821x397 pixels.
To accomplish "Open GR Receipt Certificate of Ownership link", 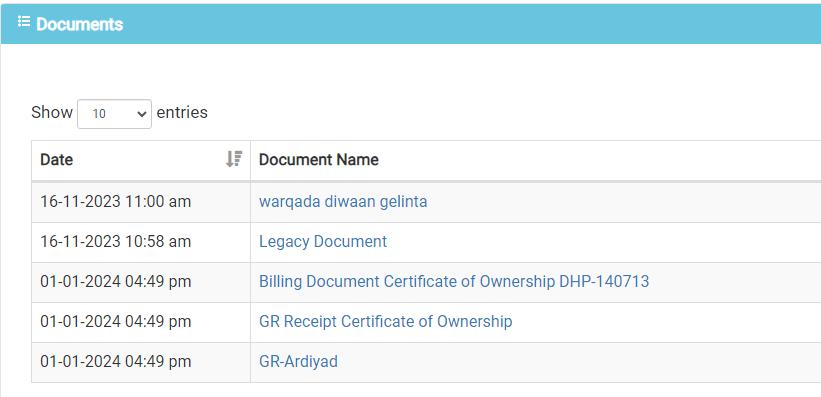I will pos(385,322).
